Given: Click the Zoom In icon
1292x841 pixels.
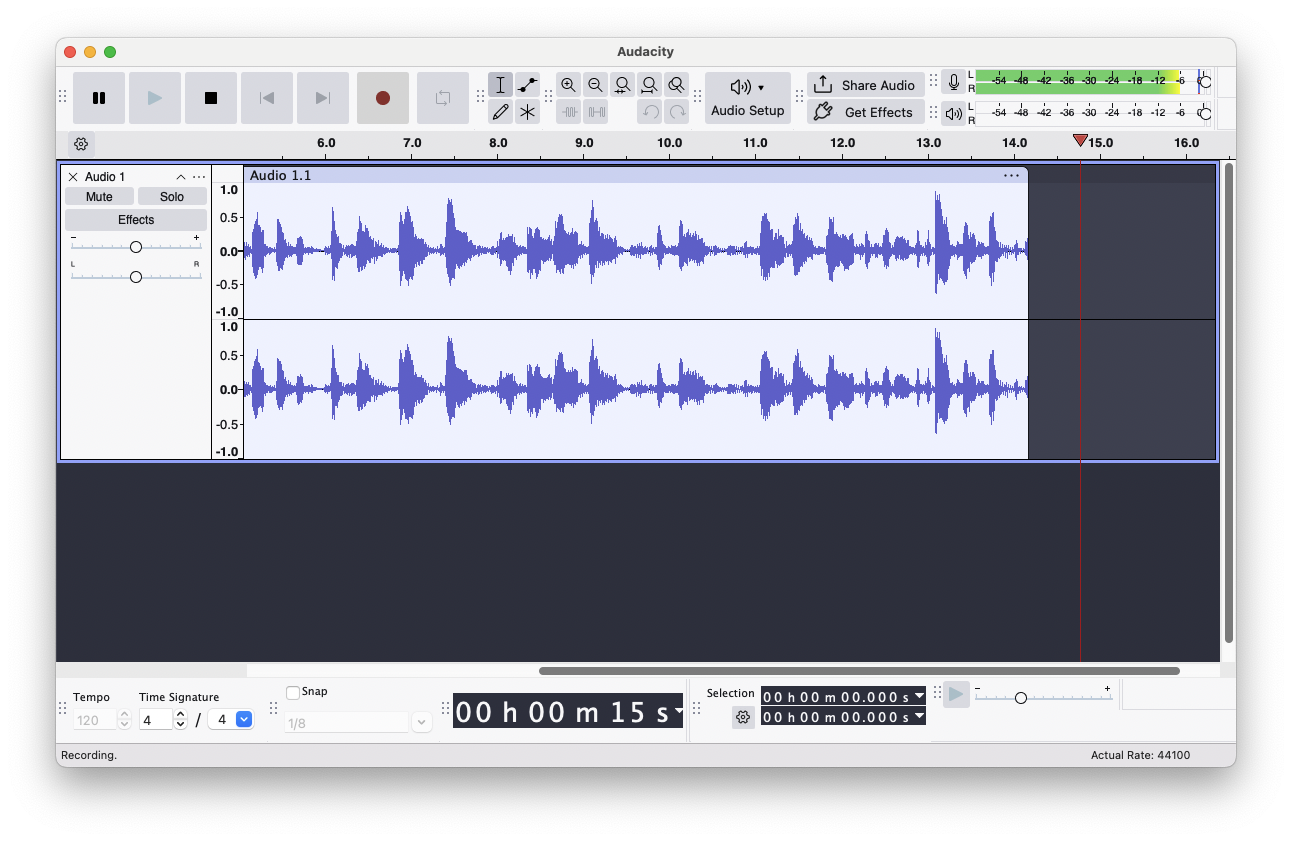Looking at the screenshot, I should tap(568, 85).
